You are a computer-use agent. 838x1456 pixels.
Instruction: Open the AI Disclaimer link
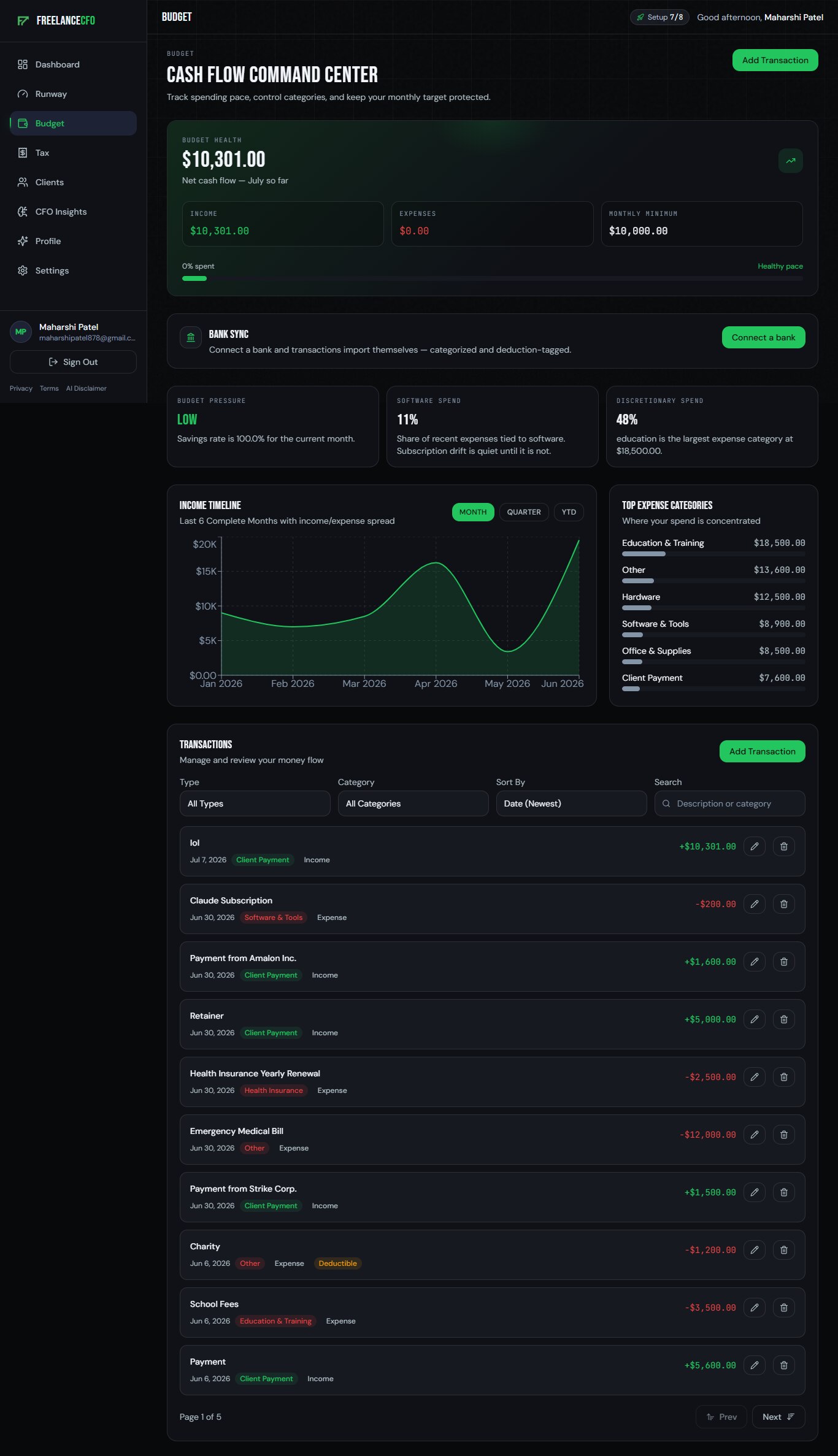tap(86, 388)
